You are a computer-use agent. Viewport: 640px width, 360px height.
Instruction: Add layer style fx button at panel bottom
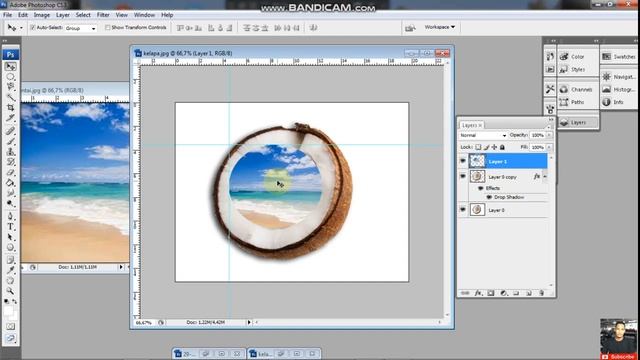point(478,293)
